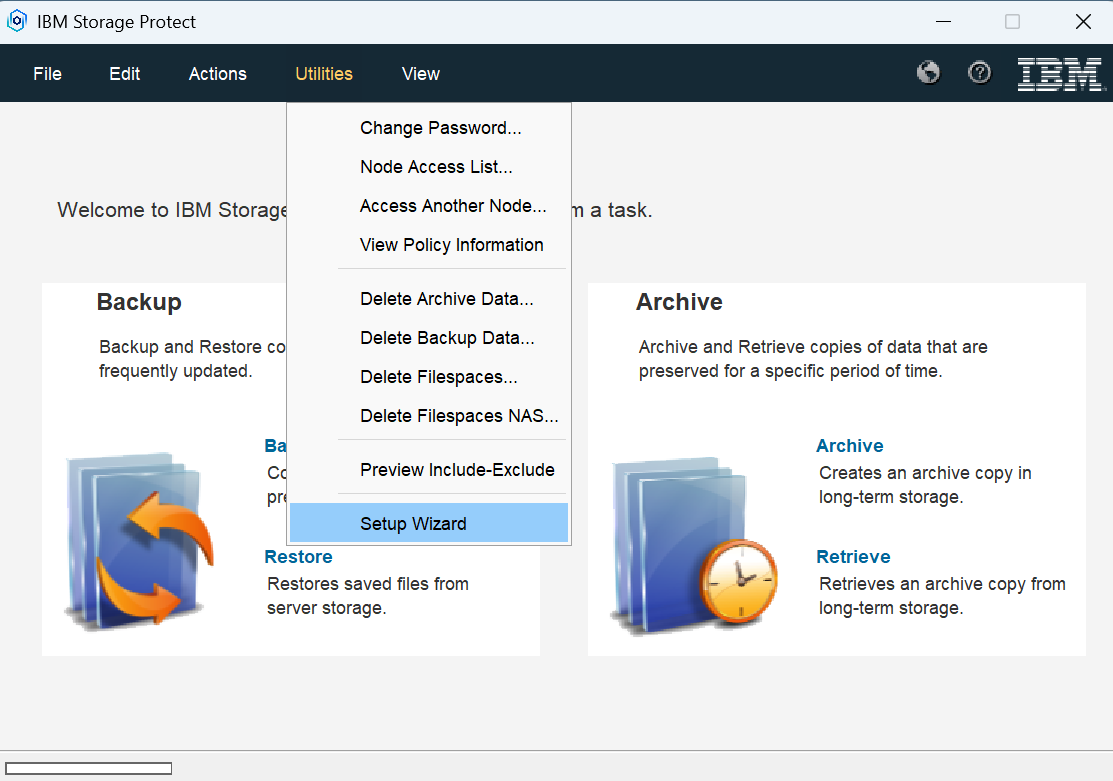Collapse the open Utilities menu

point(324,74)
